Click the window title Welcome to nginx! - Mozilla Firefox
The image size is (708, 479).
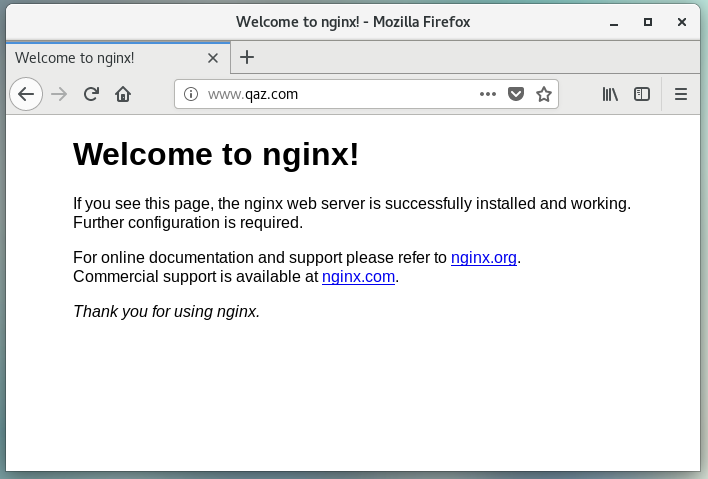tap(353, 22)
